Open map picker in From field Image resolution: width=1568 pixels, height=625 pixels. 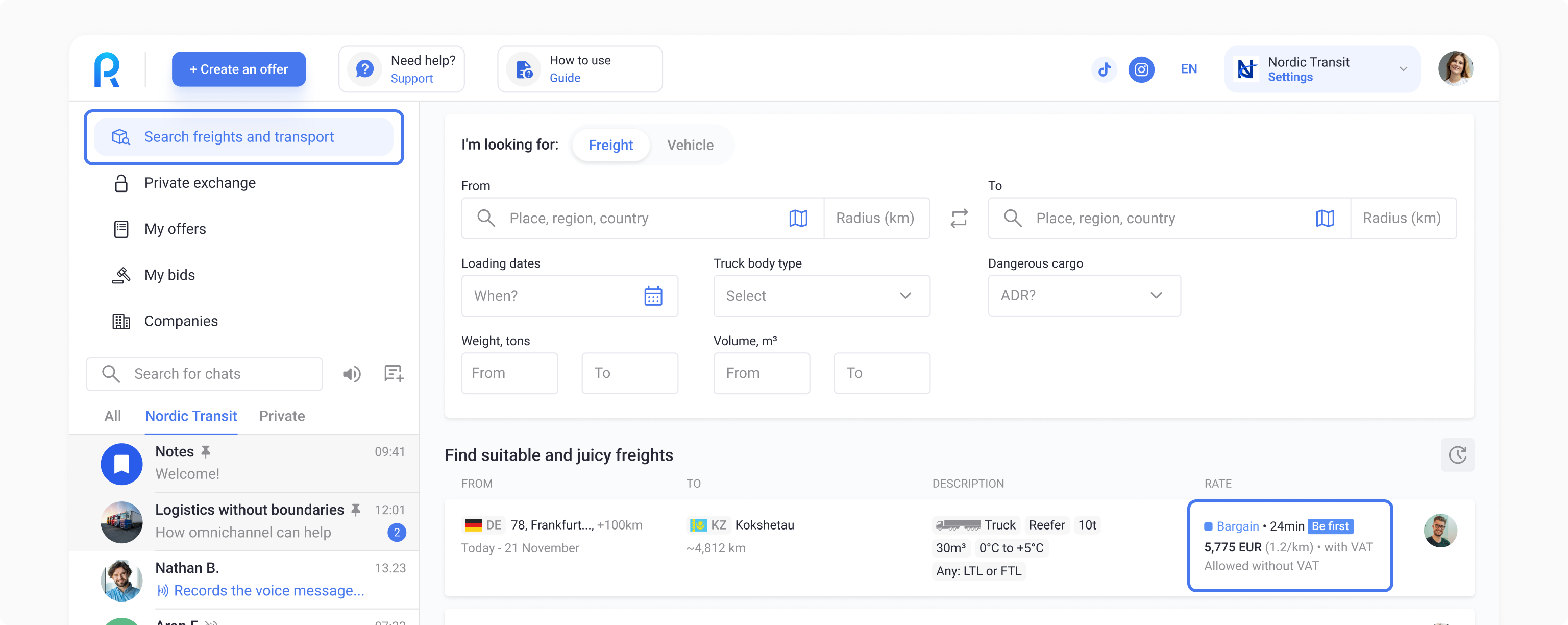(x=798, y=218)
